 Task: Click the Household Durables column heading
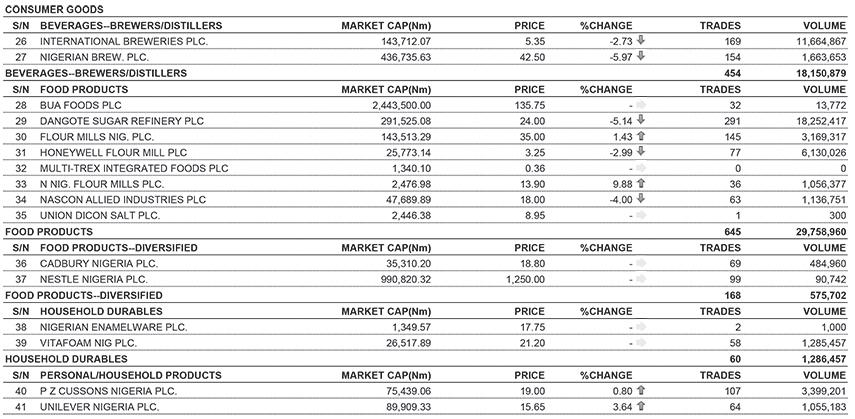point(101,312)
